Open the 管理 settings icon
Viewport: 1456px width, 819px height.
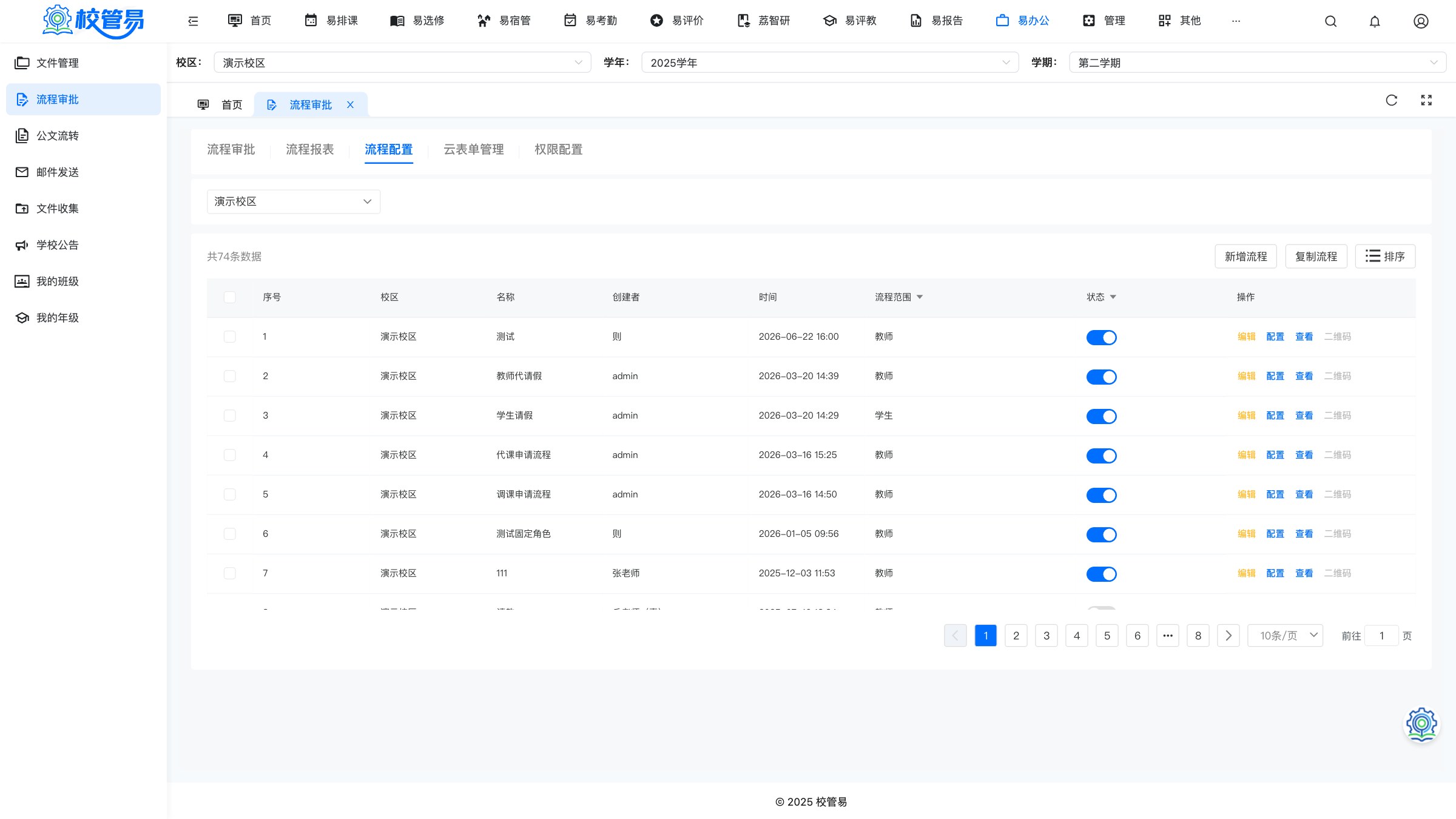coord(1089,21)
